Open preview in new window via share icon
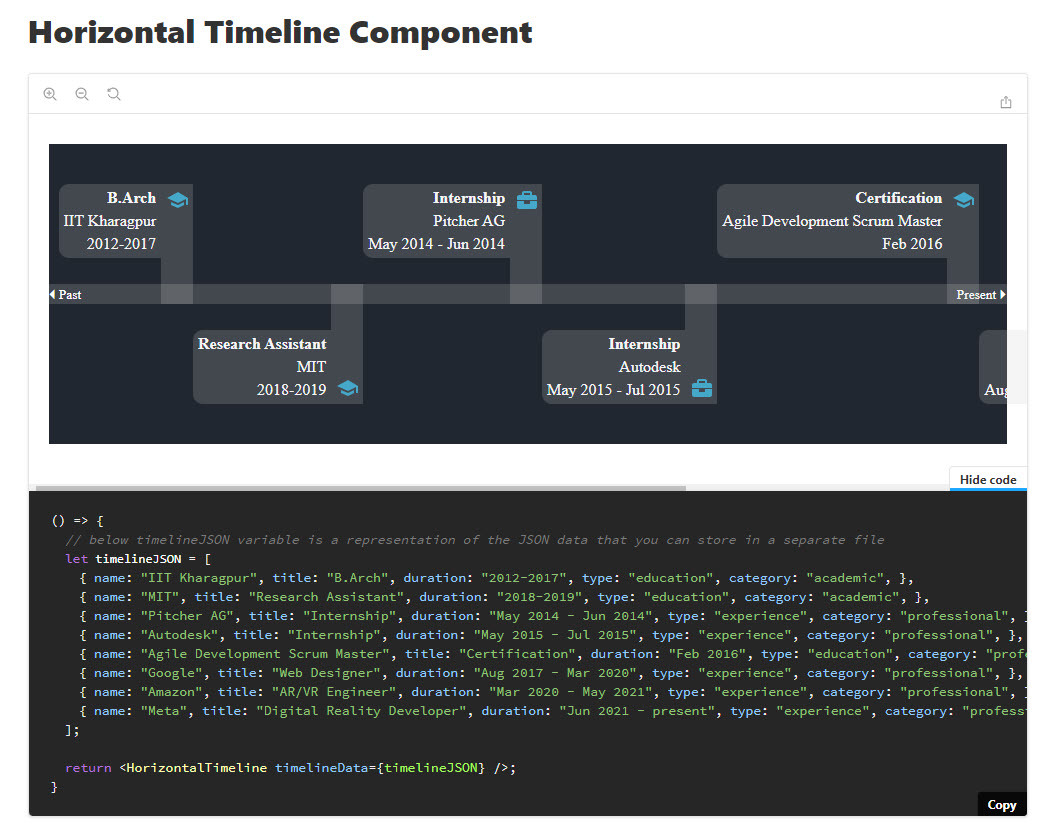The image size is (1058, 824). pos(1005,102)
